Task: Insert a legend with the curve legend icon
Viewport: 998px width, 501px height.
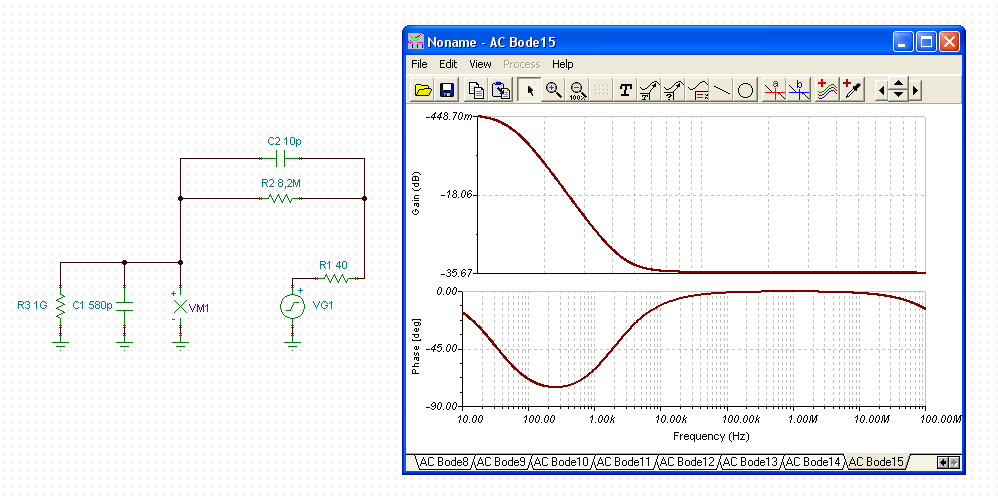Action: pyautogui.click(x=698, y=90)
